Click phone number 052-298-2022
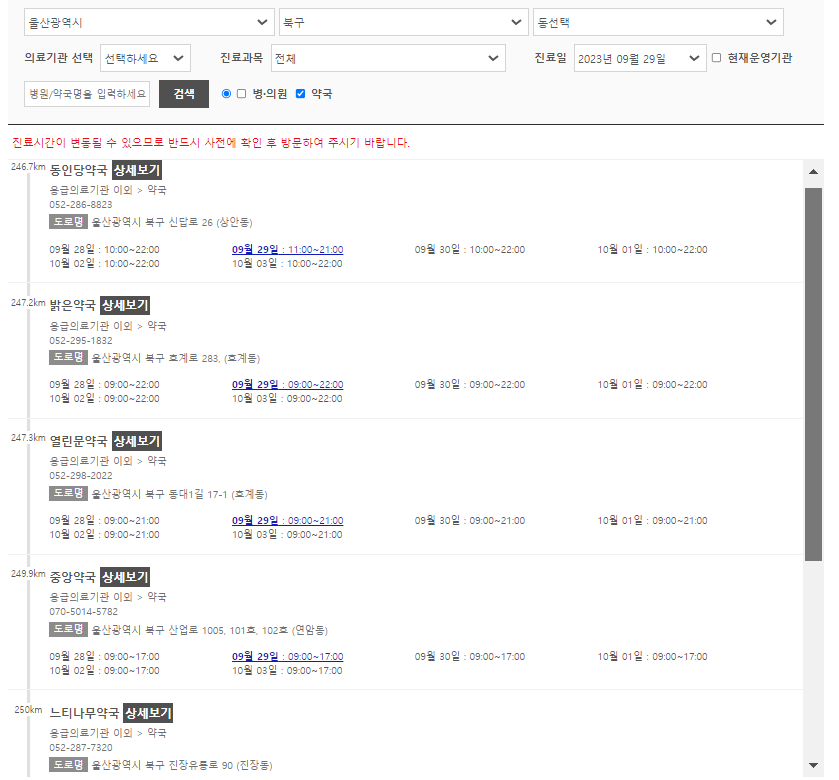The image size is (839, 780). pos(81,476)
